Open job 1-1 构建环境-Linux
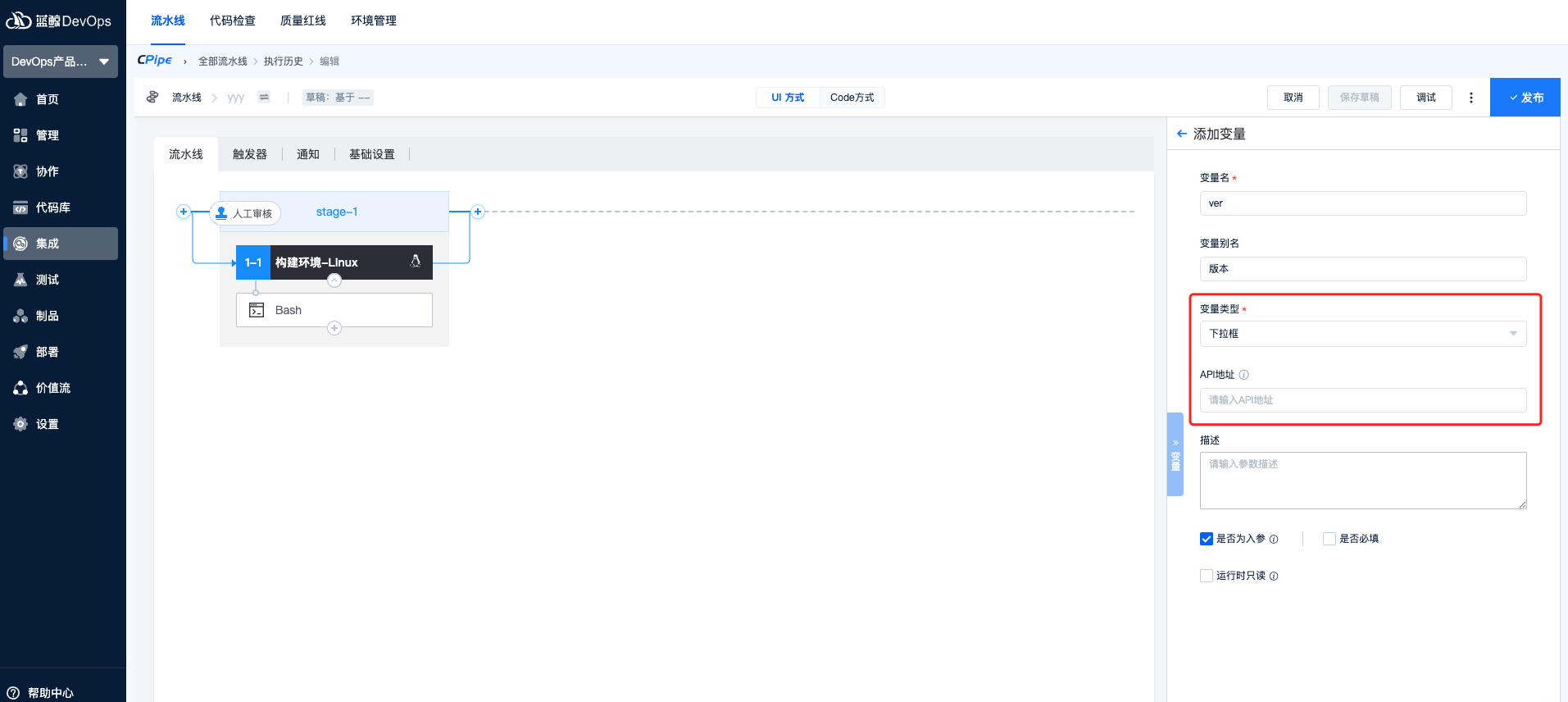The width and height of the screenshot is (1568, 702). tap(334, 262)
